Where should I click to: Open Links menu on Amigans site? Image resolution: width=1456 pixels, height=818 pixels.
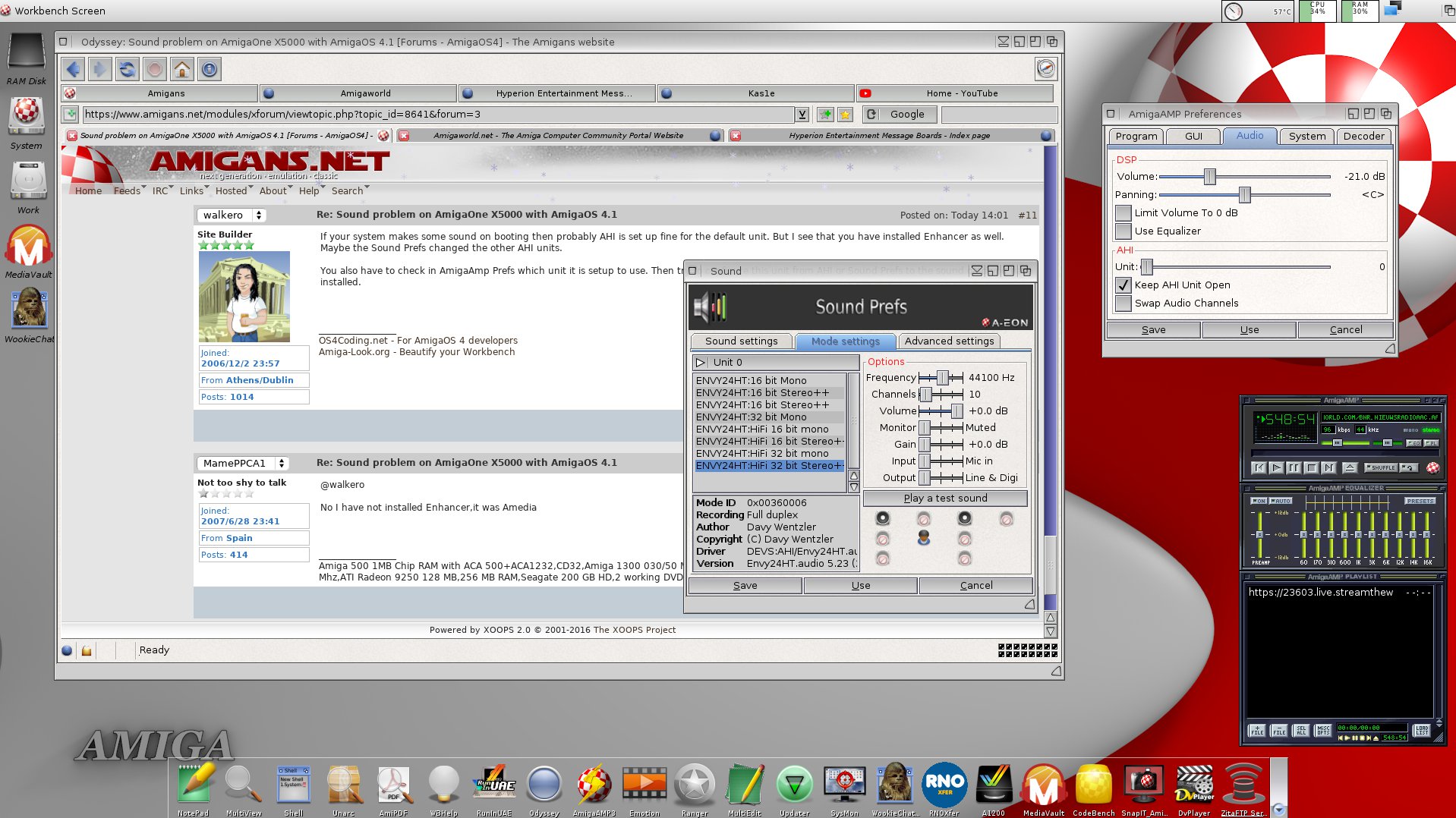pyautogui.click(x=194, y=191)
